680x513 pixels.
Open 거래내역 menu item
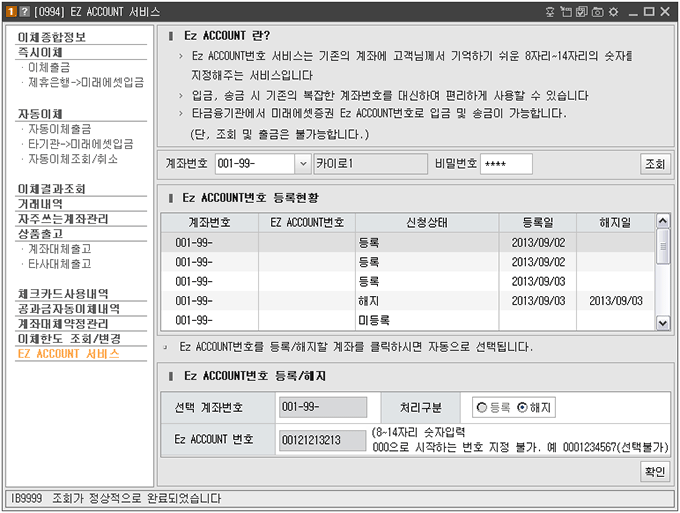click(40, 204)
